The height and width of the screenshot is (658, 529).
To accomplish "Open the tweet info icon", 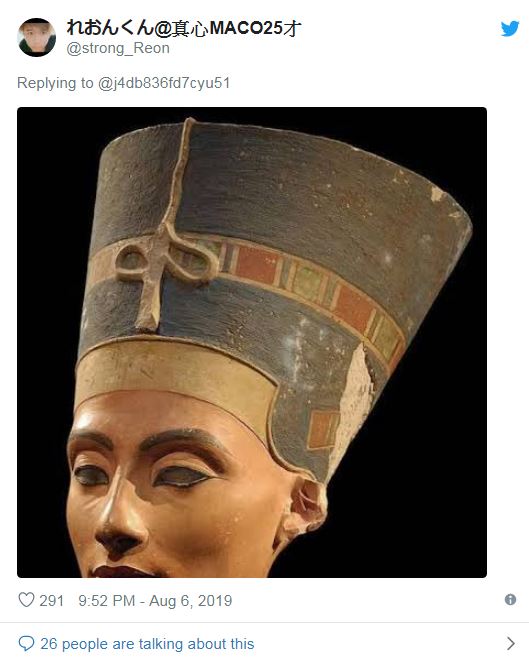I will (510, 600).
